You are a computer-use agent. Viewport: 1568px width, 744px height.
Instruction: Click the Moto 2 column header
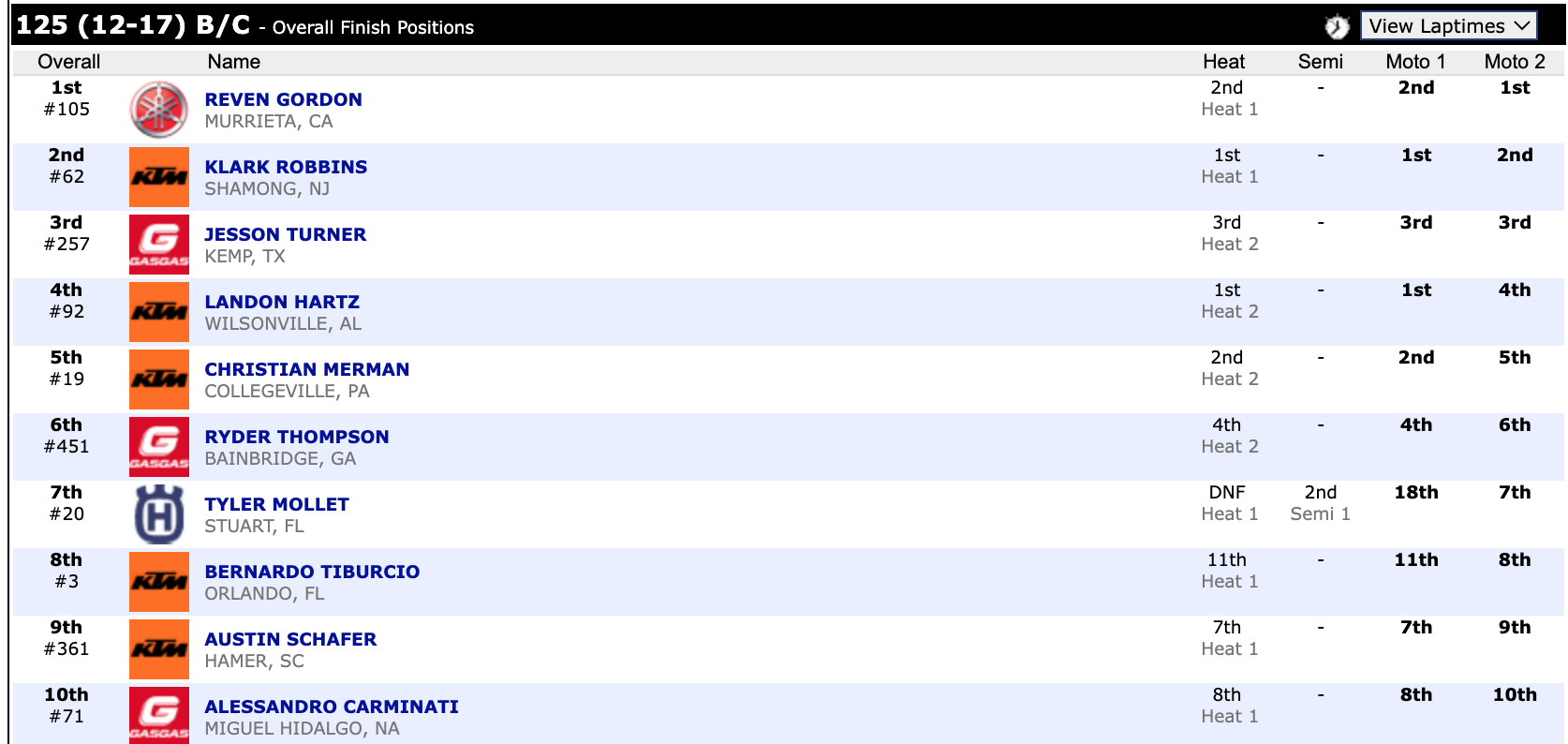pyautogui.click(x=1514, y=62)
